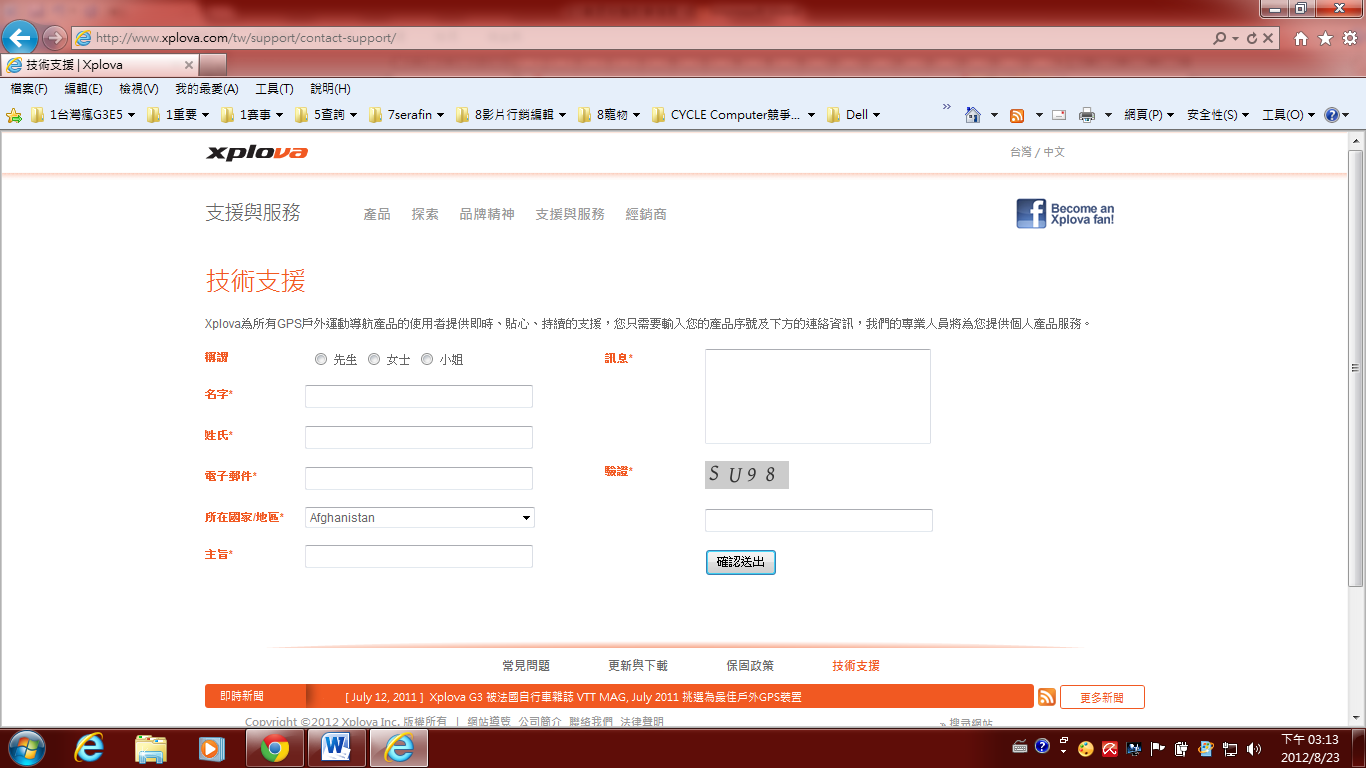Click the browser Forward arrow button
This screenshot has width=1366, height=768.
coord(54,38)
